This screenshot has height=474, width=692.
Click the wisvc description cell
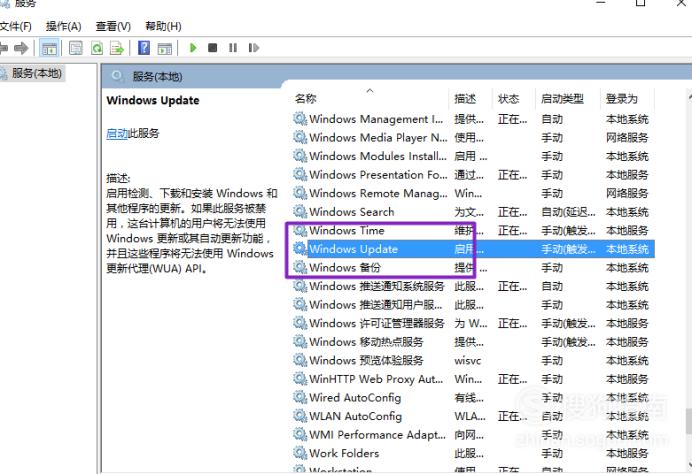(x=468, y=361)
